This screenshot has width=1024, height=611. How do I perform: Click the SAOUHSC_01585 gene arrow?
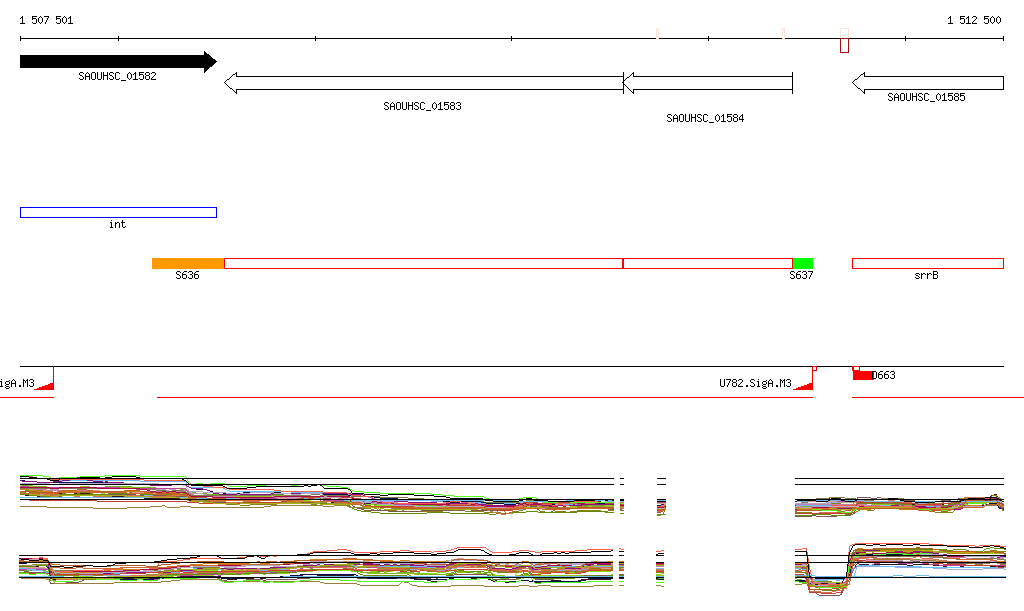tap(928, 83)
